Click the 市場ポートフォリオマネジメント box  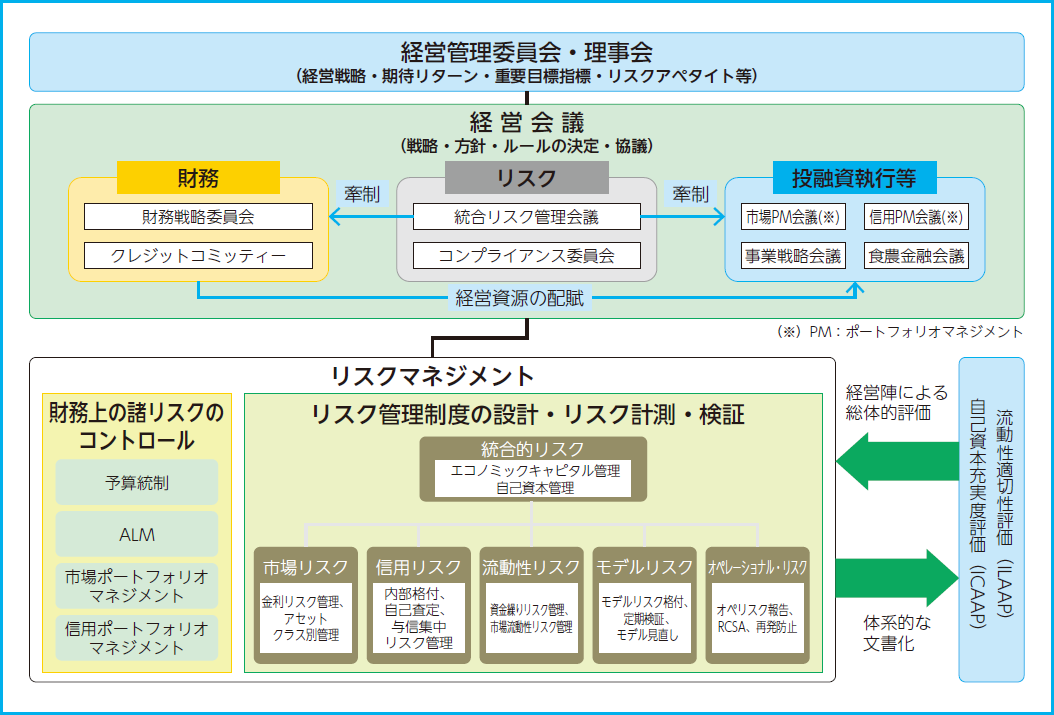[x=136, y=585]
